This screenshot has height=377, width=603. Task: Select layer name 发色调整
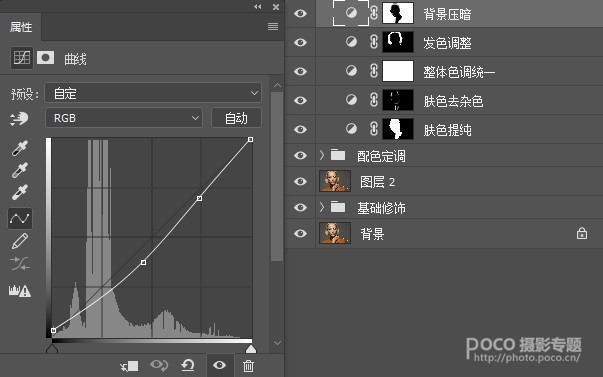447,43
